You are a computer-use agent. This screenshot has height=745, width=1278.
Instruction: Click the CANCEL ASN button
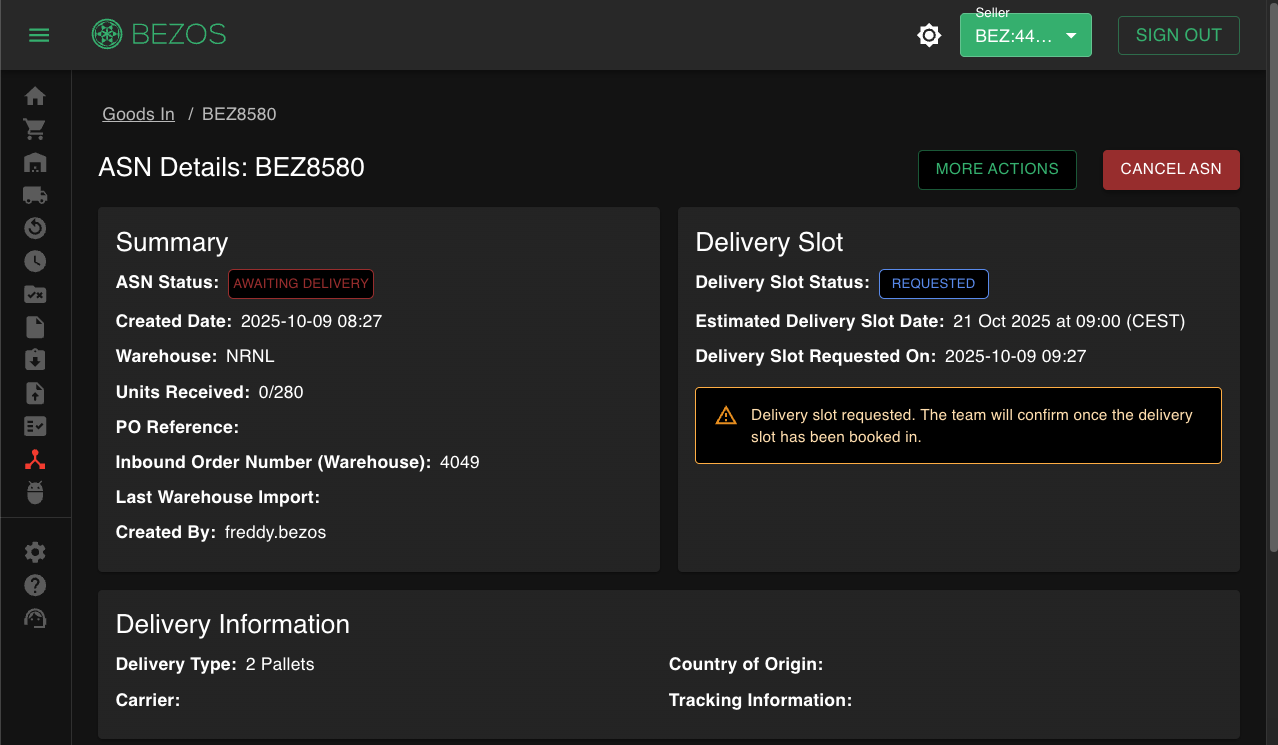(1171, 169)
